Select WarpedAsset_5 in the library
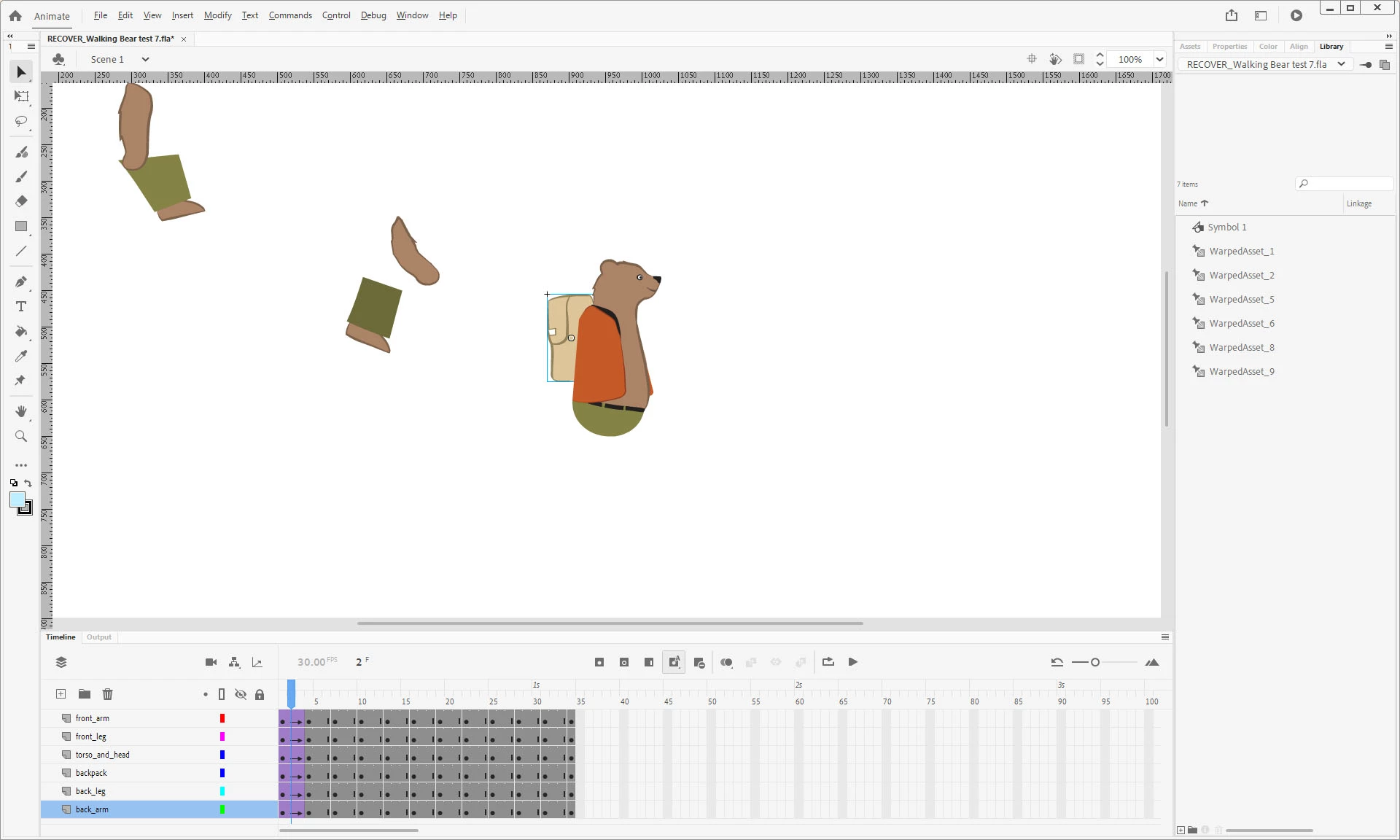 point(1241,300)
